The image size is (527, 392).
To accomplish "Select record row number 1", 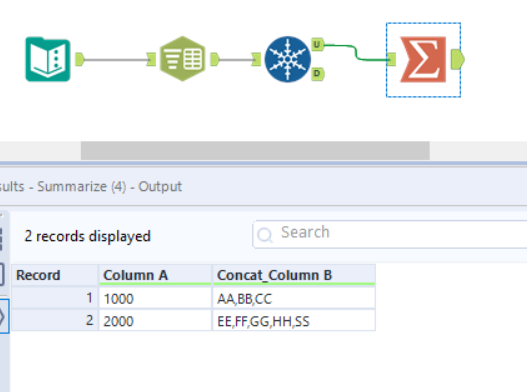I will 55,298.
